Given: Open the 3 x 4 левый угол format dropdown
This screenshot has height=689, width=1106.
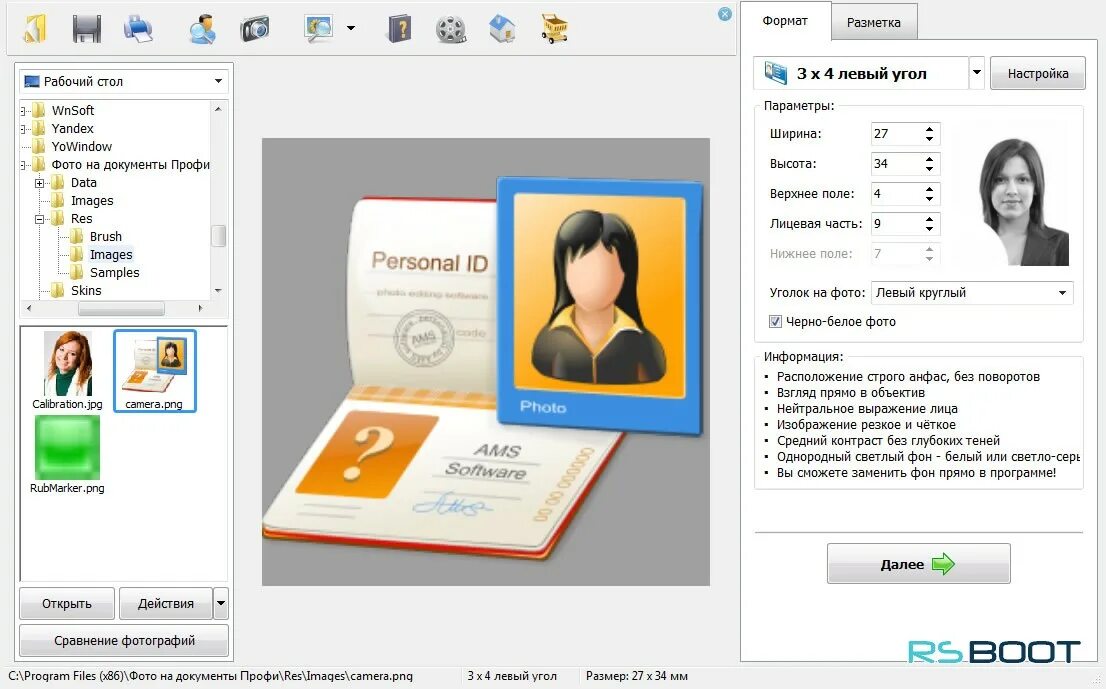Looking at the screenshot, I should tap(977, 73).
